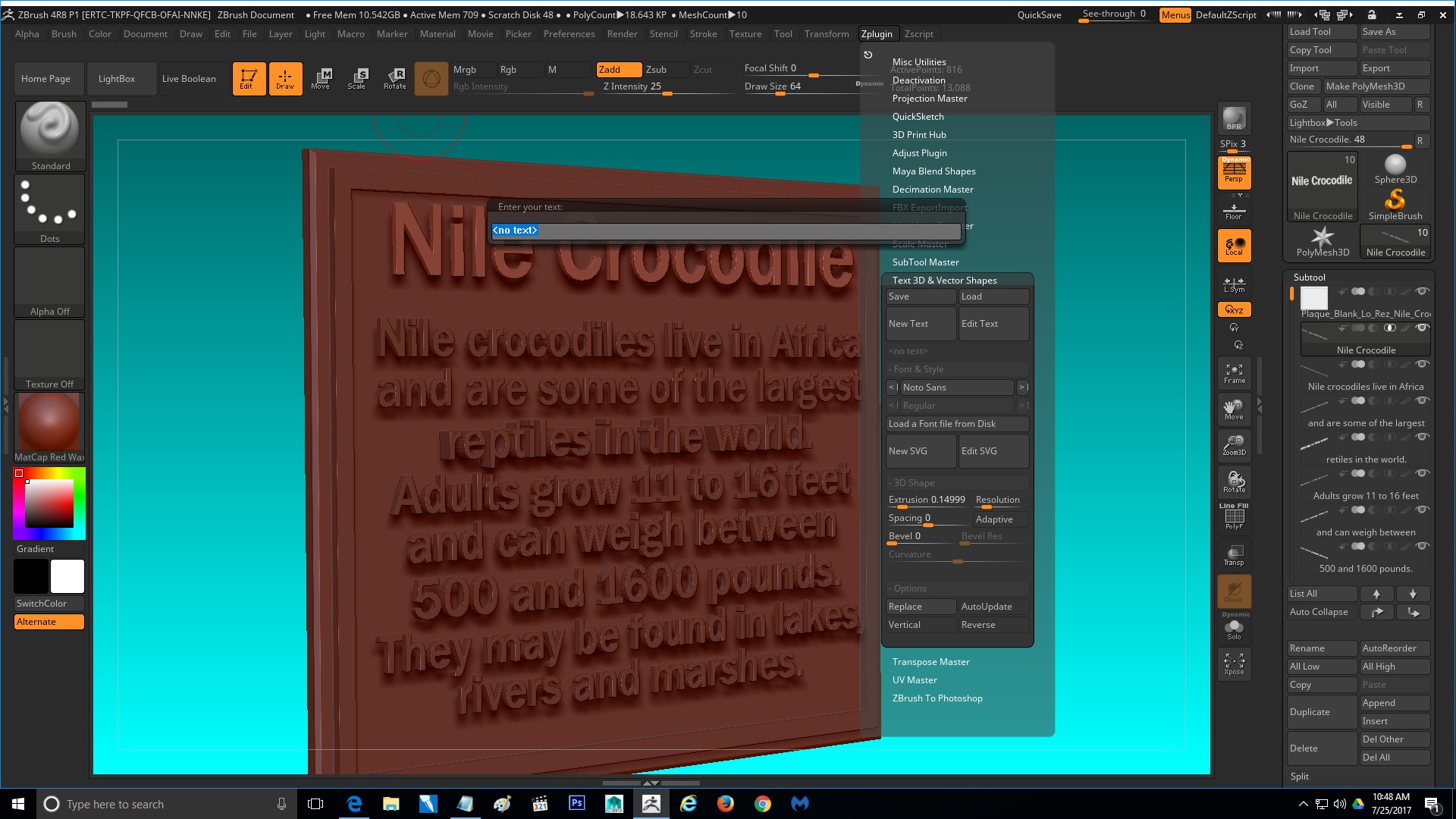Open the MatCap Red Wax material selector

click(x=50, y=428)
